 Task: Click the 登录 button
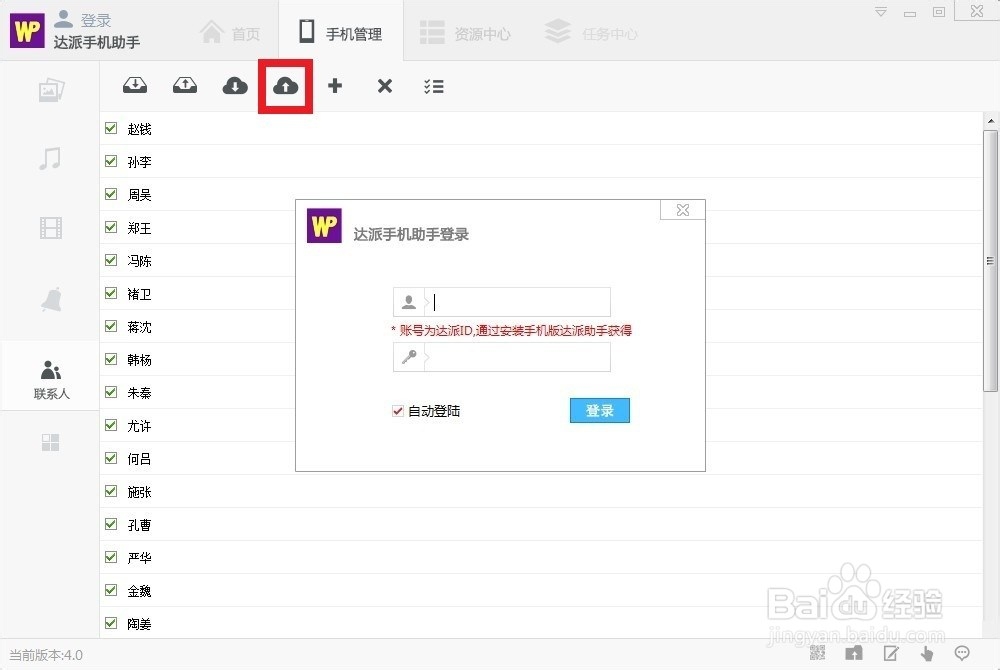(599, 410)
